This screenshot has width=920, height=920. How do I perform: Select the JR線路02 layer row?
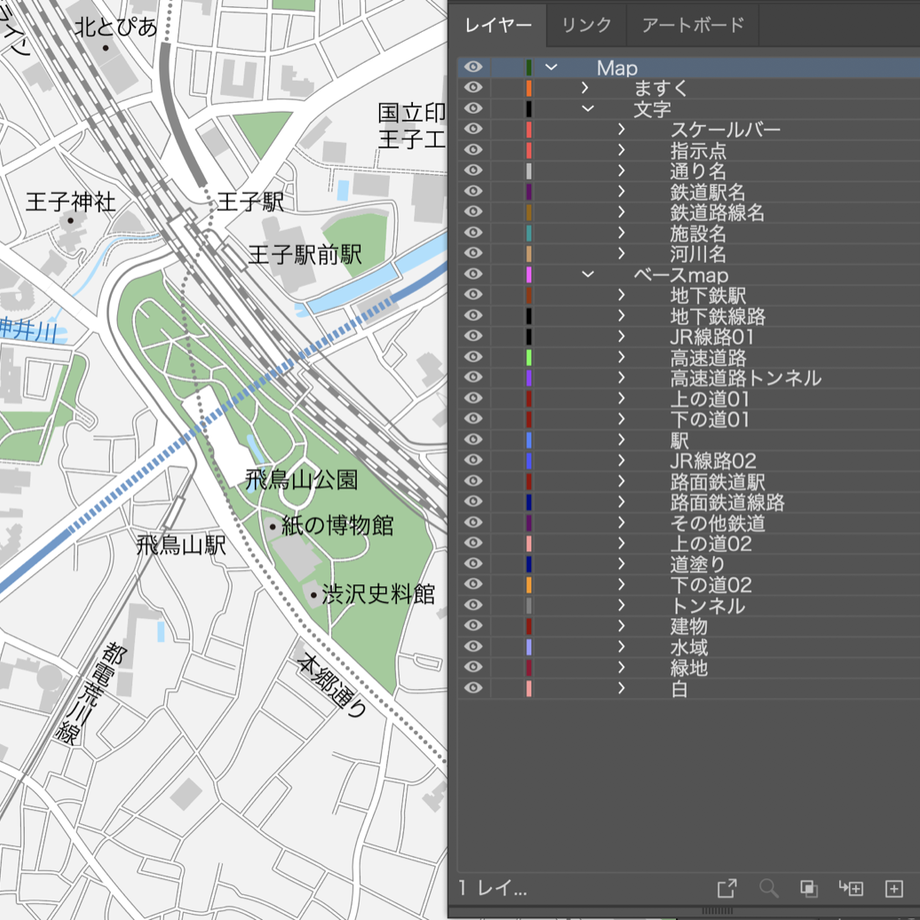click(x=688, y=460)
